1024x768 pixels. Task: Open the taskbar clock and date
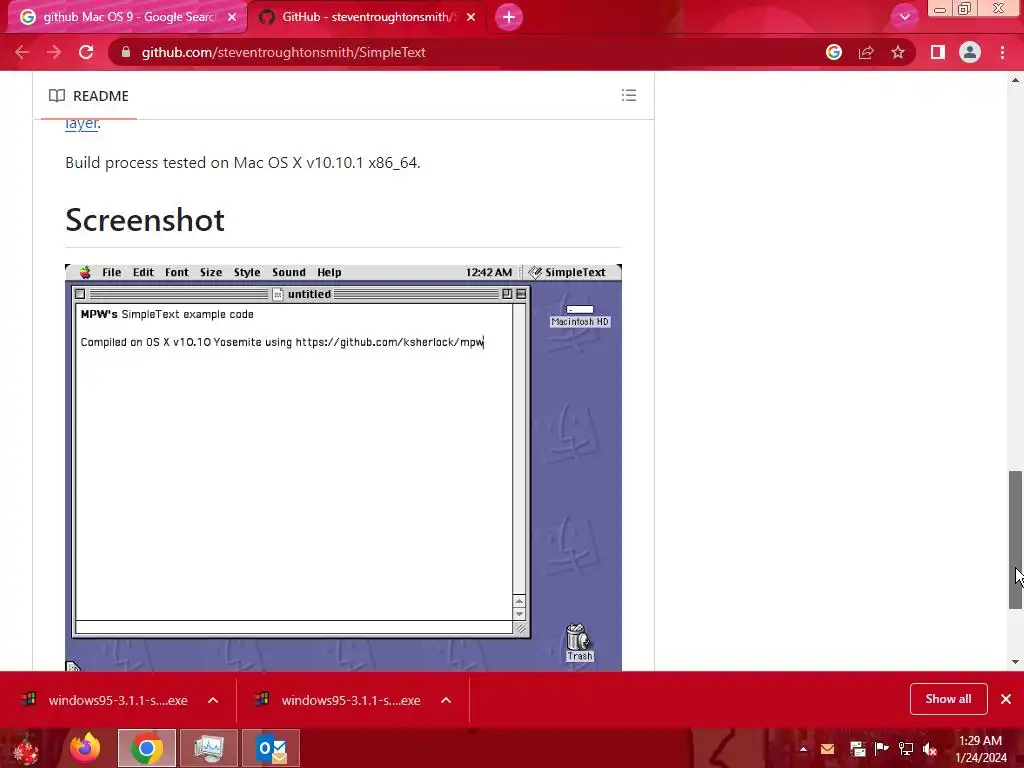[981, 749]
